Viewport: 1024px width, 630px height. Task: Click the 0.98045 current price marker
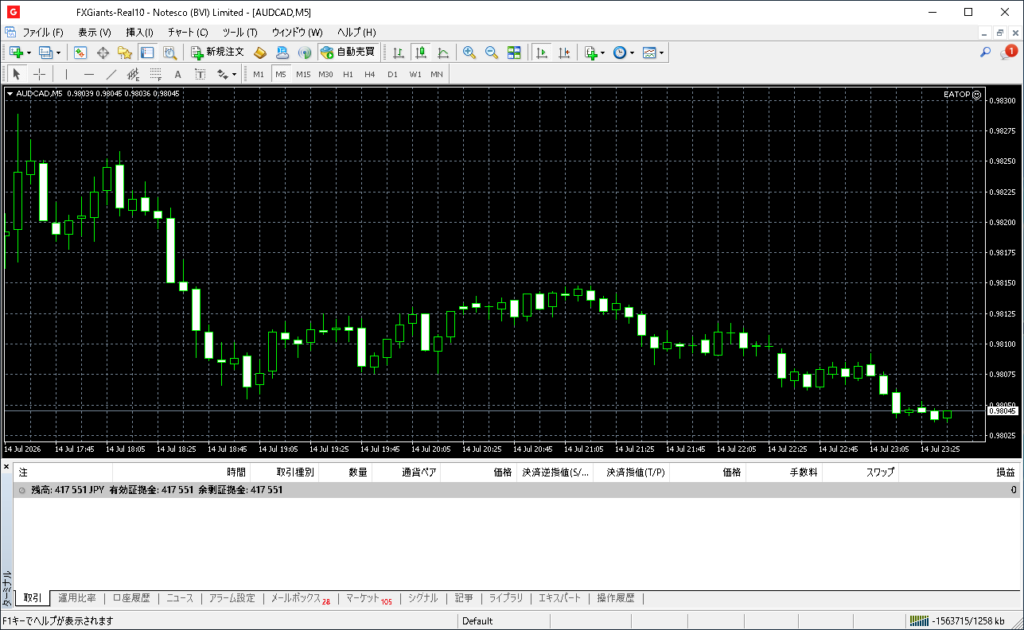point(1002,411)
